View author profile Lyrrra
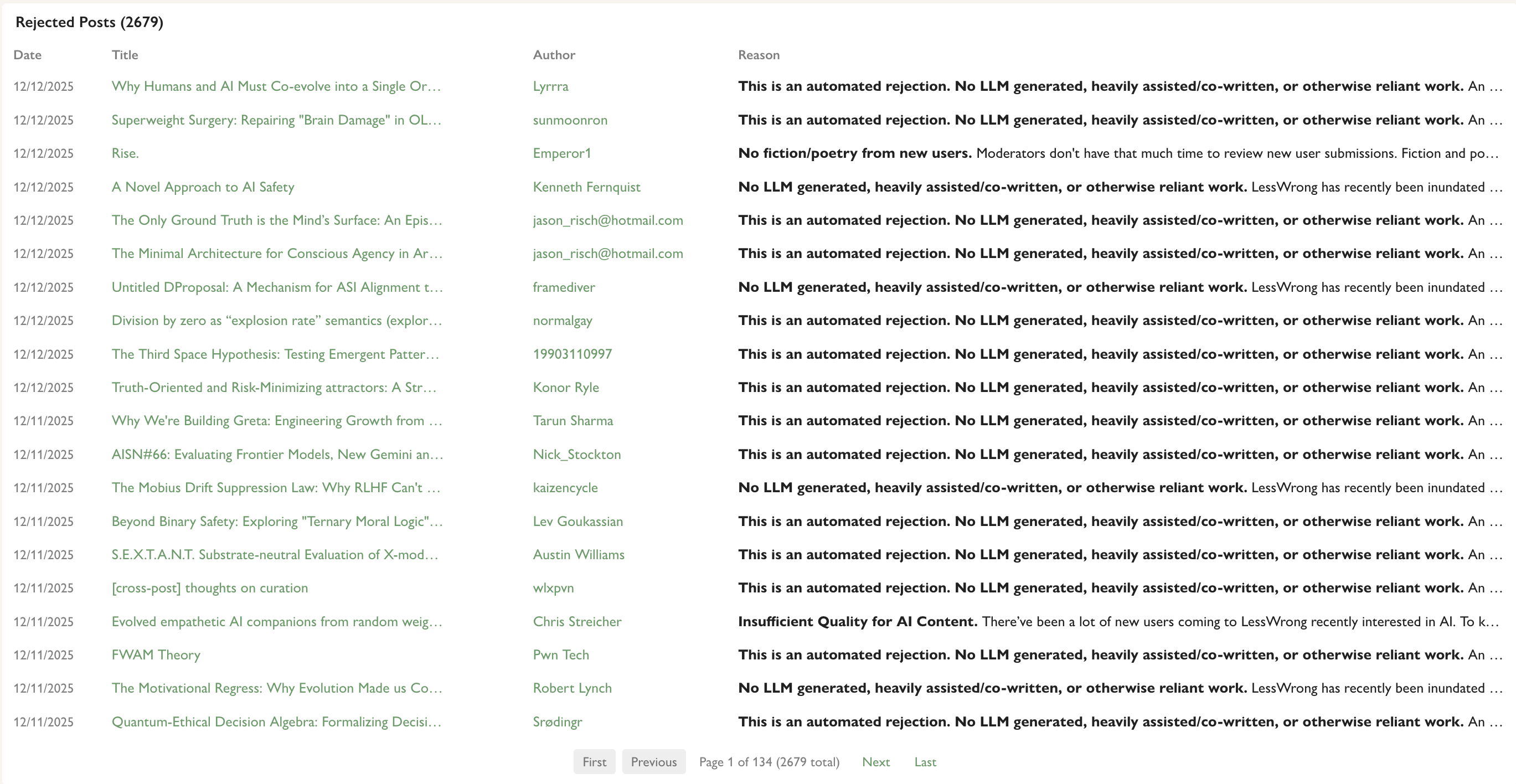Screen dimensions: 1516x784 tap(550, 86)
